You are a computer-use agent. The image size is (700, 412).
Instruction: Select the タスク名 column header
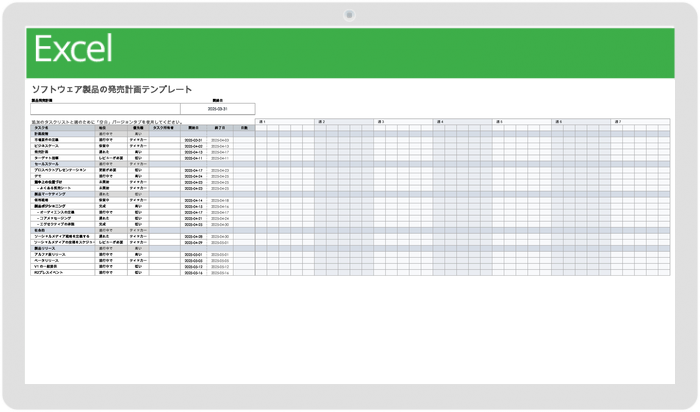42,128
